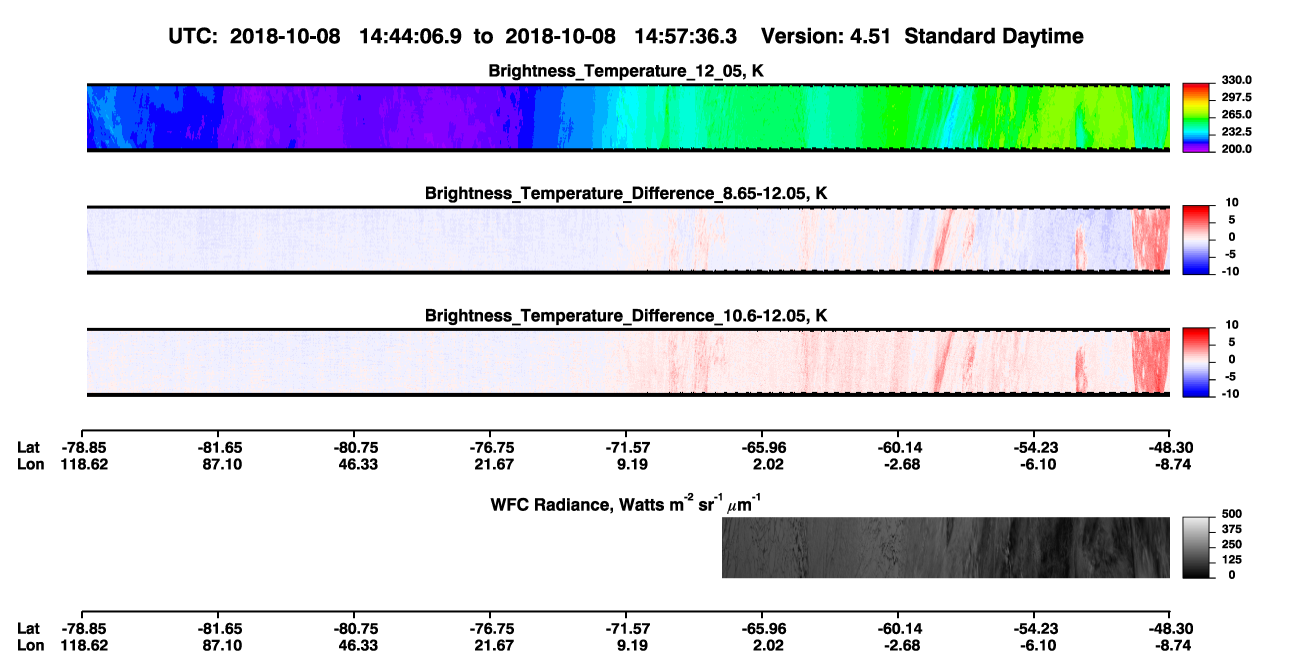Screen dimensions: 1300x667
Task: Click latitude '-48.30' on axis above WFC Radiance
Action: [x=1169, y=448]
